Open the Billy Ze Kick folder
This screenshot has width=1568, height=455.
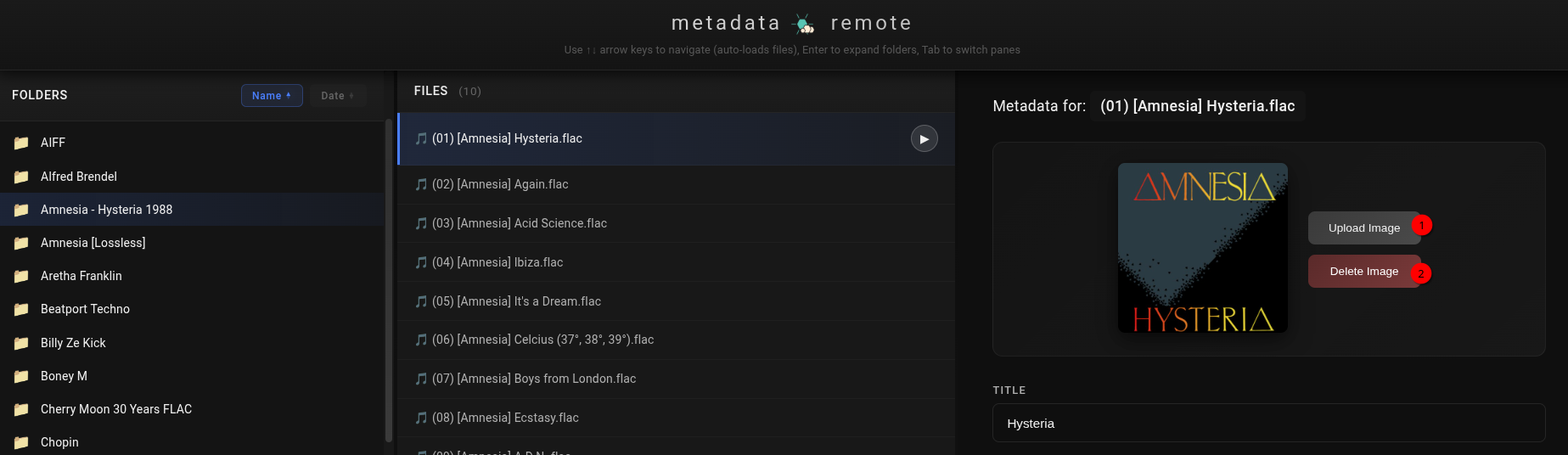click(x=192, y=343)
